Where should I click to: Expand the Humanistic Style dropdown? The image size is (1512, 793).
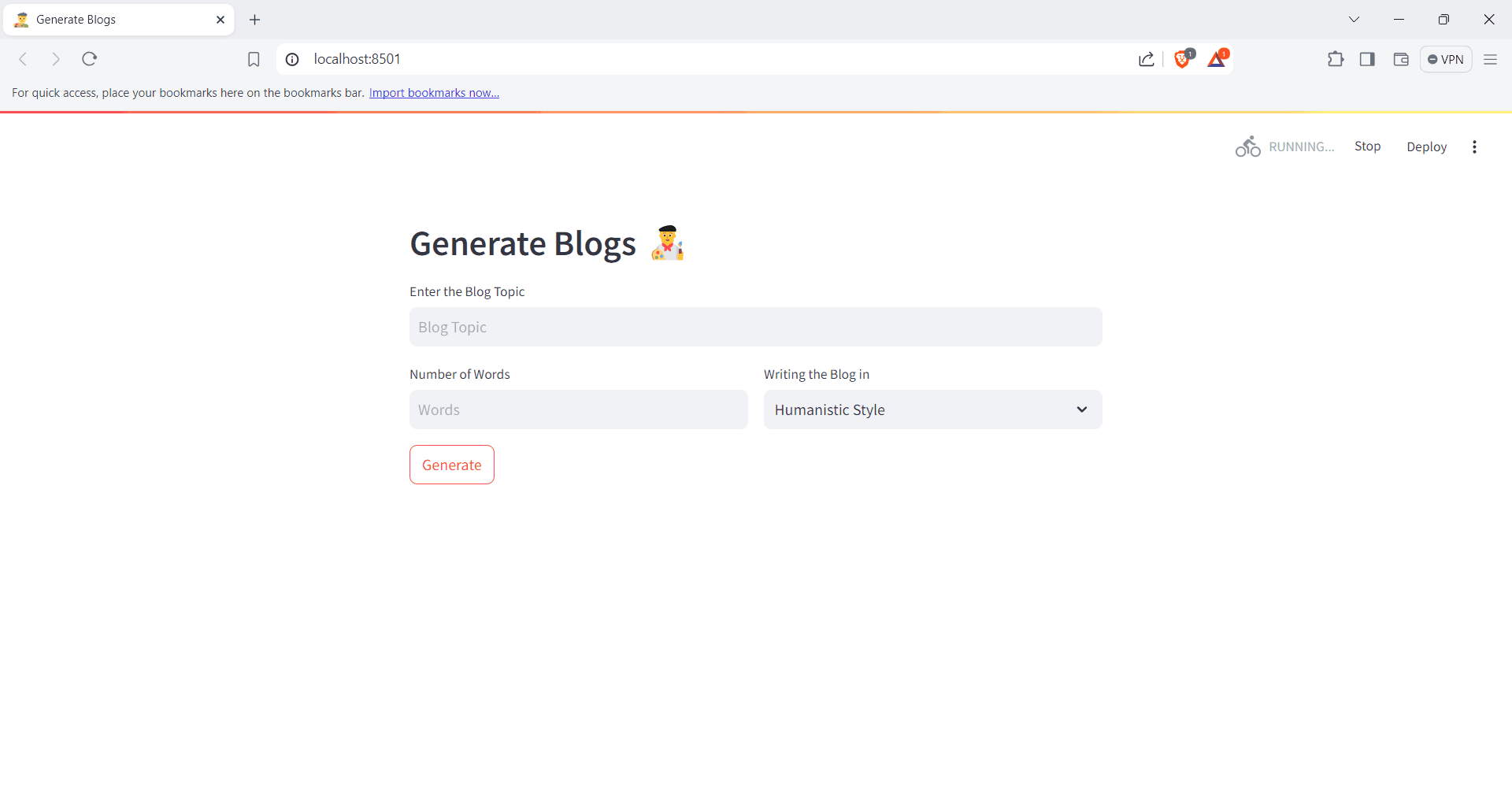pyautogui.click(x=932, y=409)
